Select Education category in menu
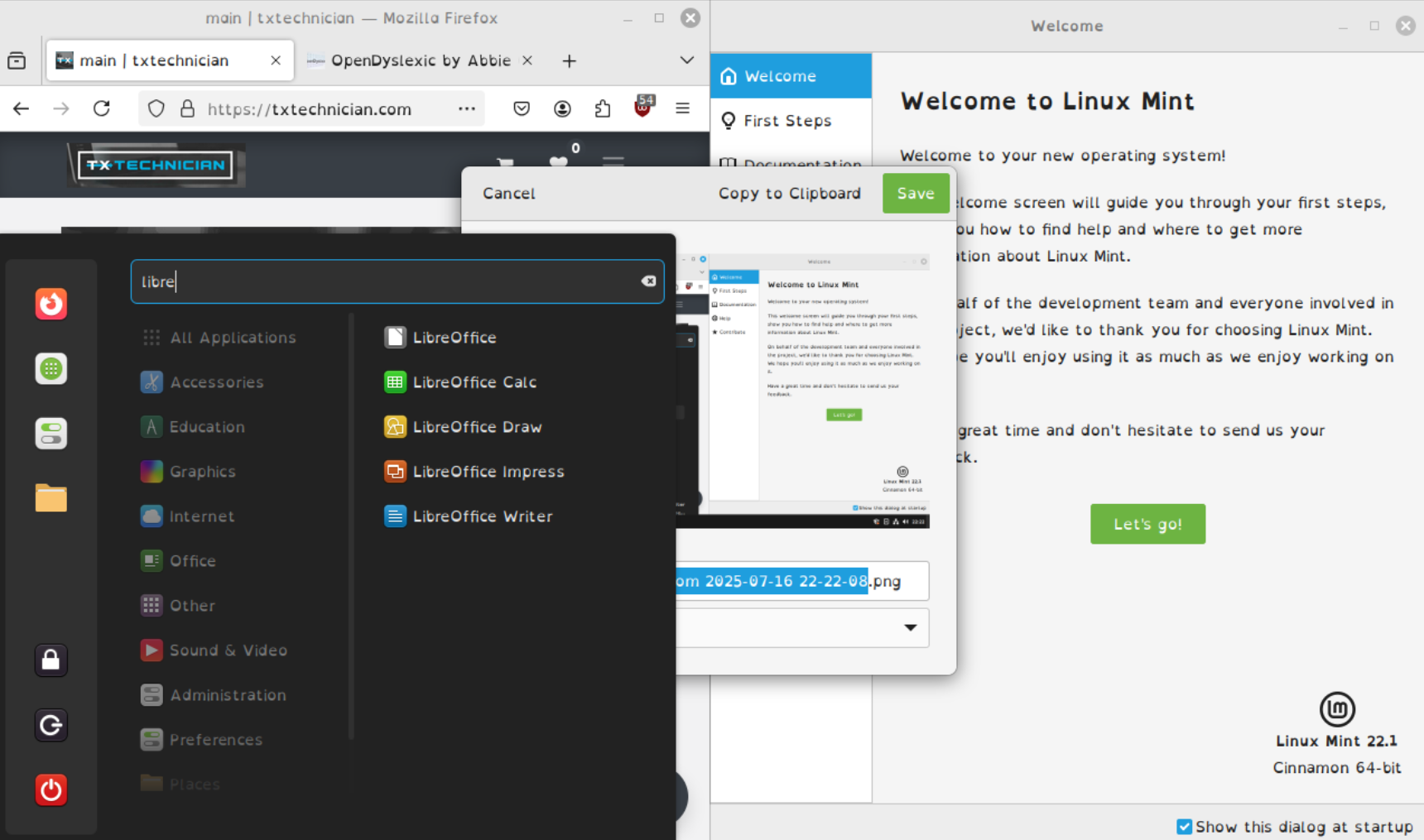The image size is (1424, 840). [193, 427]
